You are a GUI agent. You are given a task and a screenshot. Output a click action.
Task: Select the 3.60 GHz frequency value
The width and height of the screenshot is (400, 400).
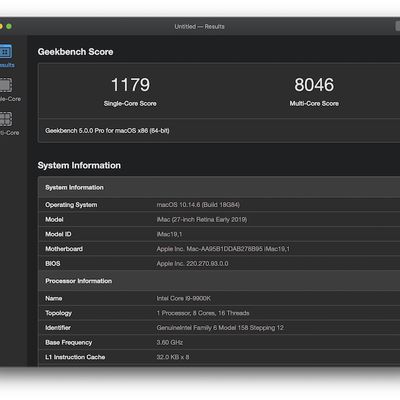point(170,342)
